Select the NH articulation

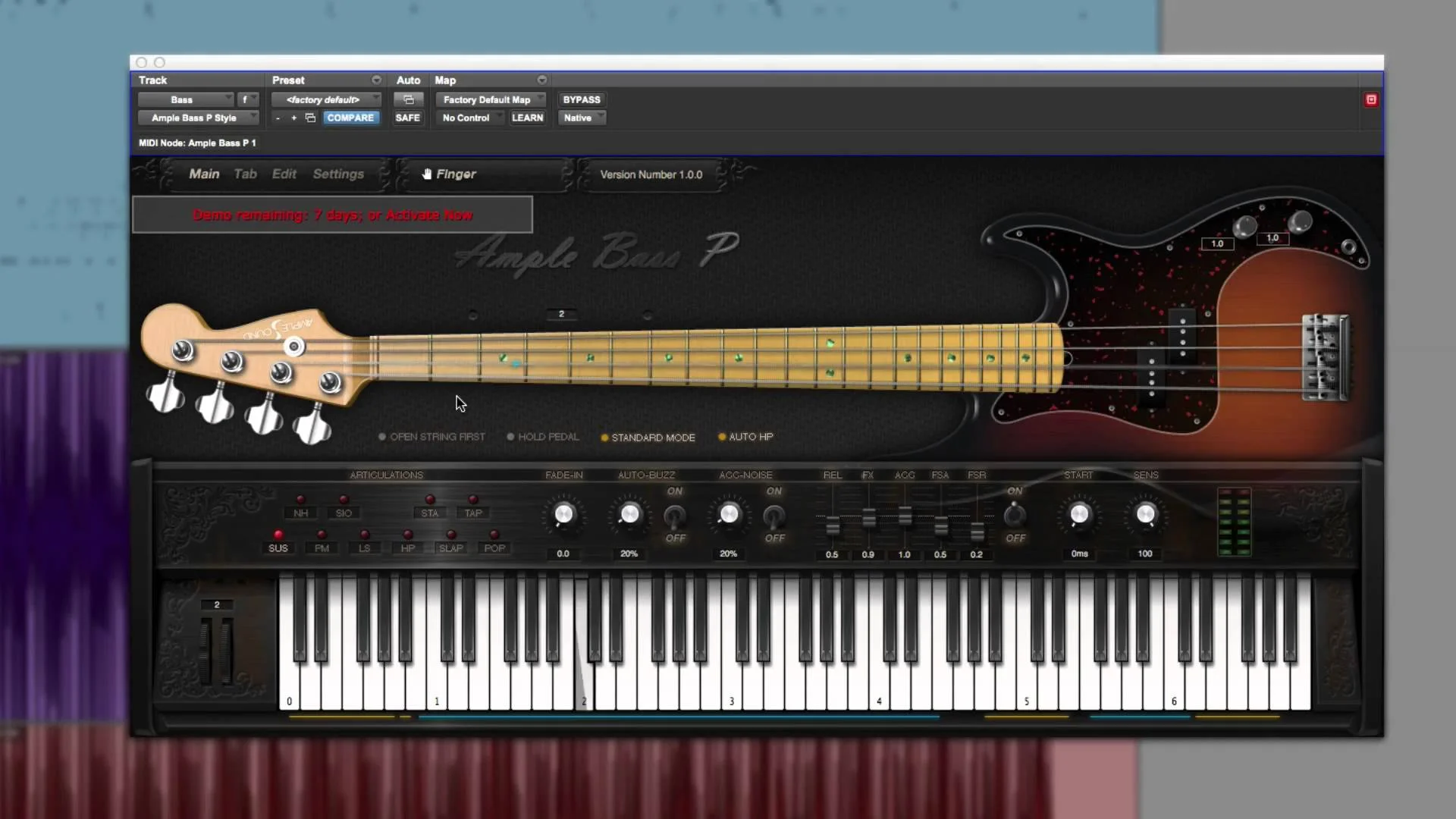300,512
